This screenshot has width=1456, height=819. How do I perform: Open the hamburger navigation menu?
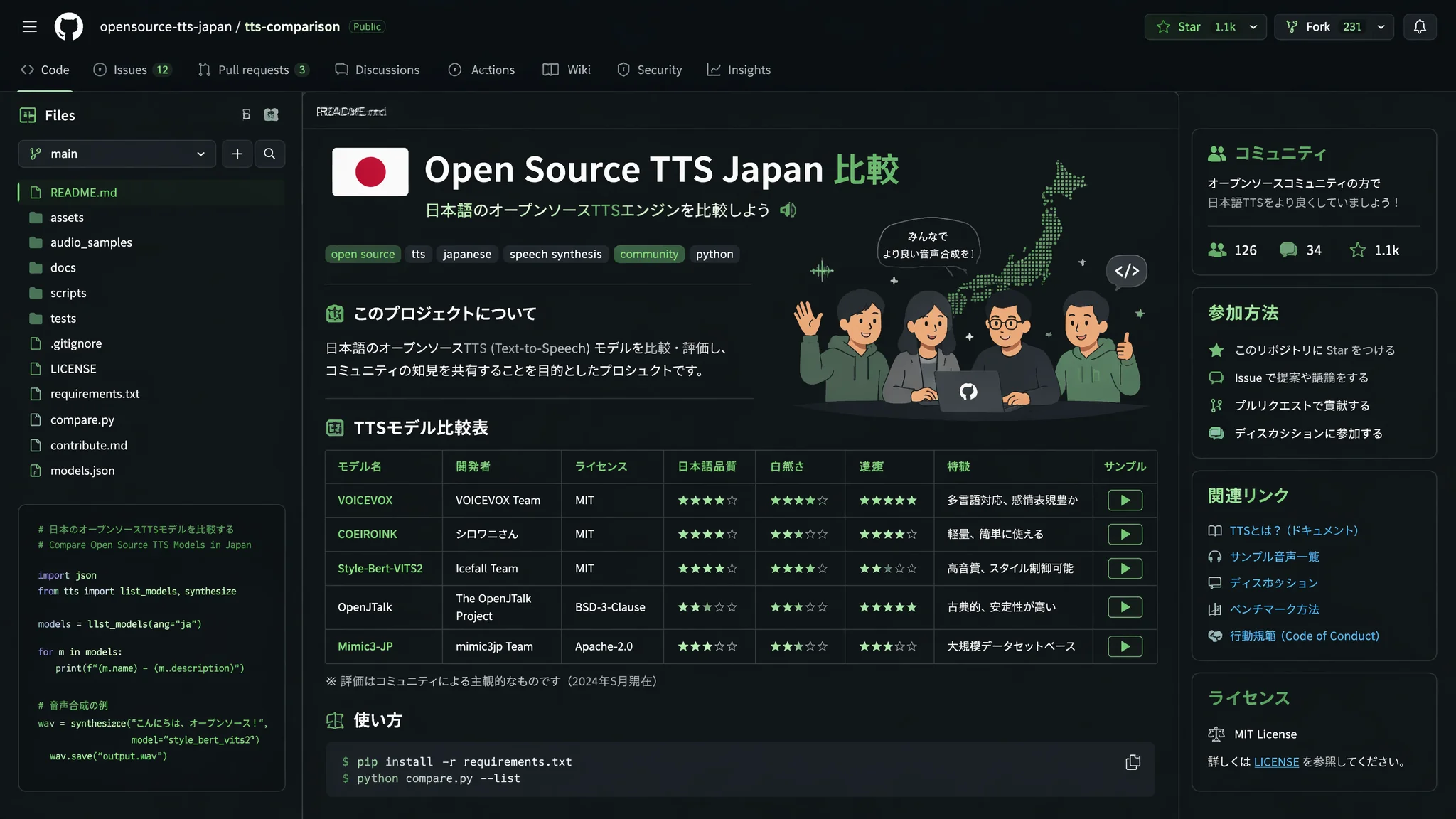pyautogui.click(x=29, y=26)
